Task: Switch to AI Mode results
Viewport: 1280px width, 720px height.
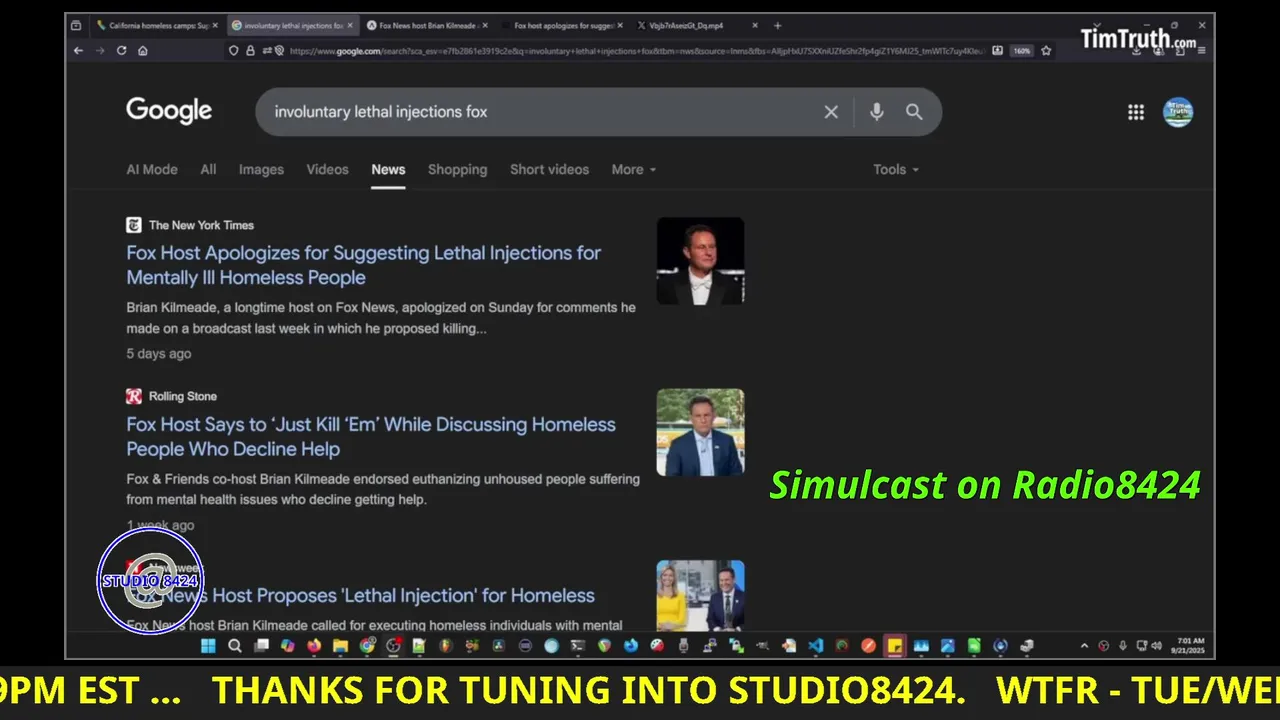Action: (x=152, y=169)
